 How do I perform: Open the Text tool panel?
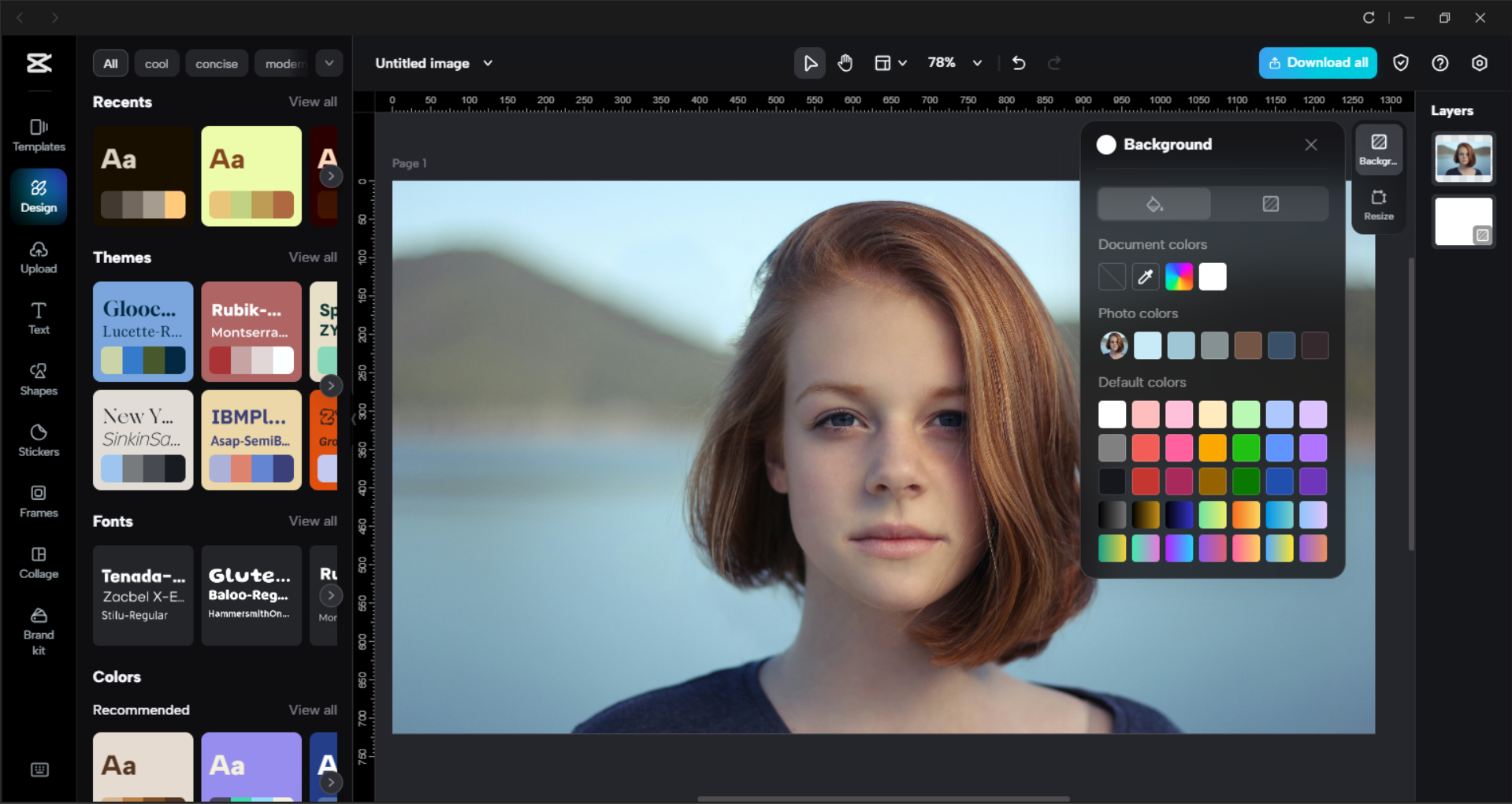38,317
